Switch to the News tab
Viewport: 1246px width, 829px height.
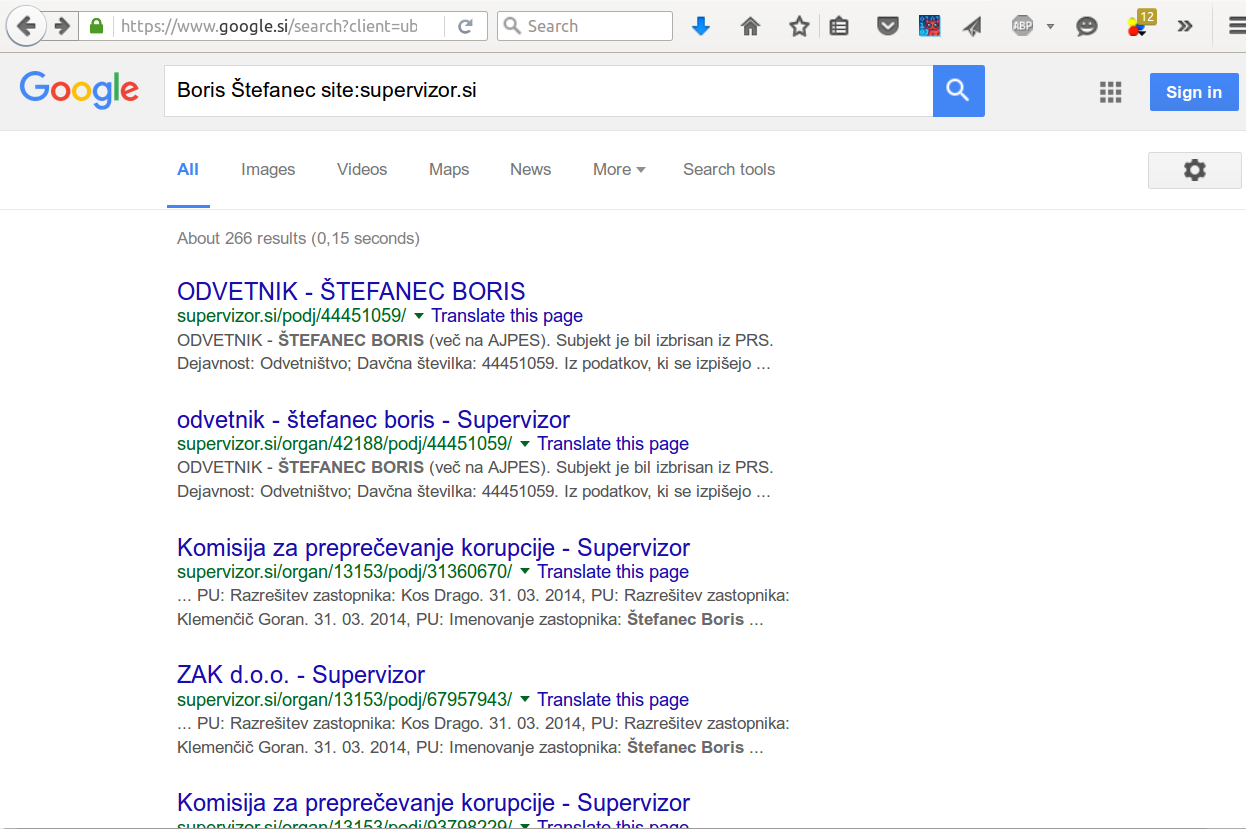click(531, 170)
